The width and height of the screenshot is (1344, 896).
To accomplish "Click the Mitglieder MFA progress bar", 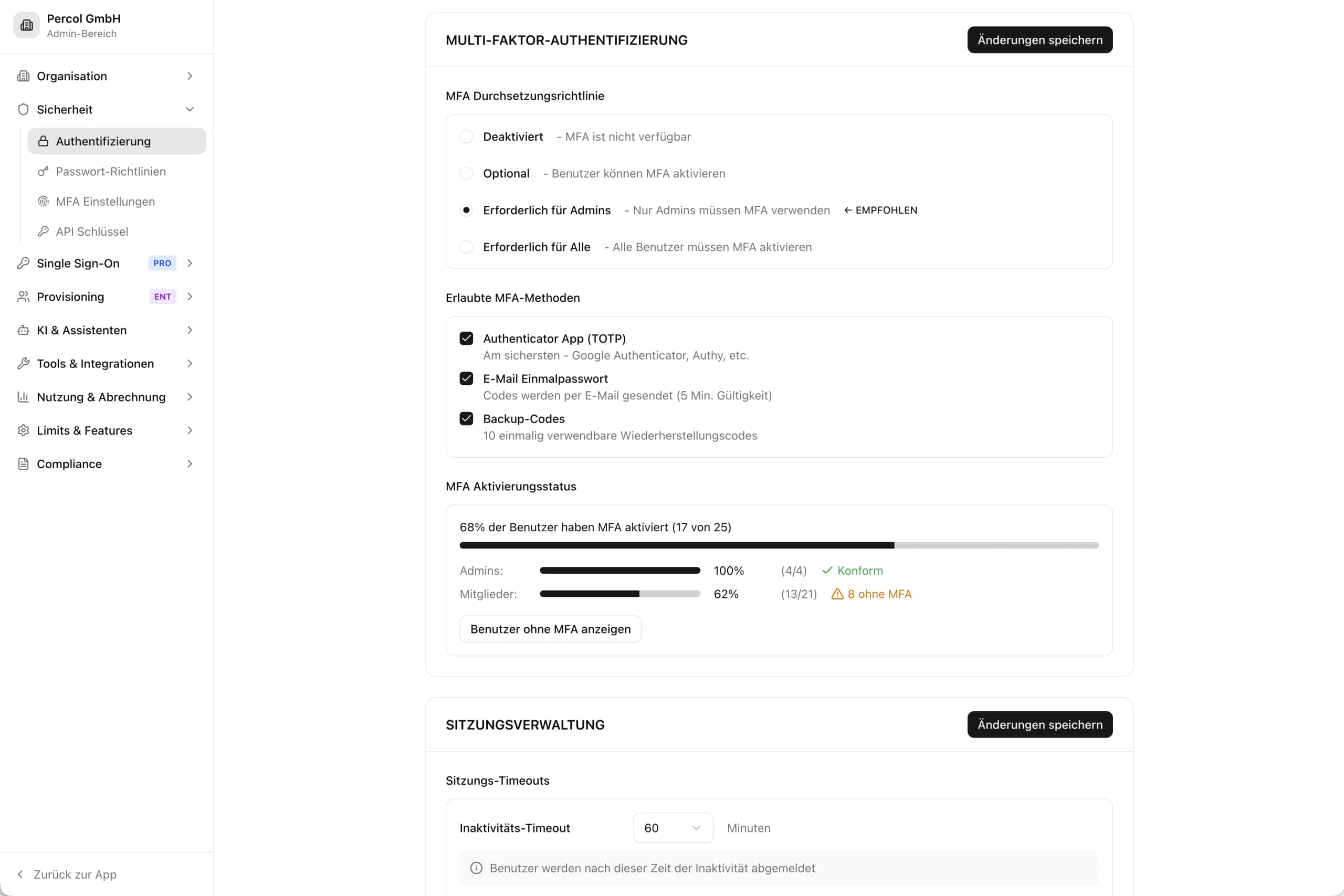I will (x=619, y=594).
